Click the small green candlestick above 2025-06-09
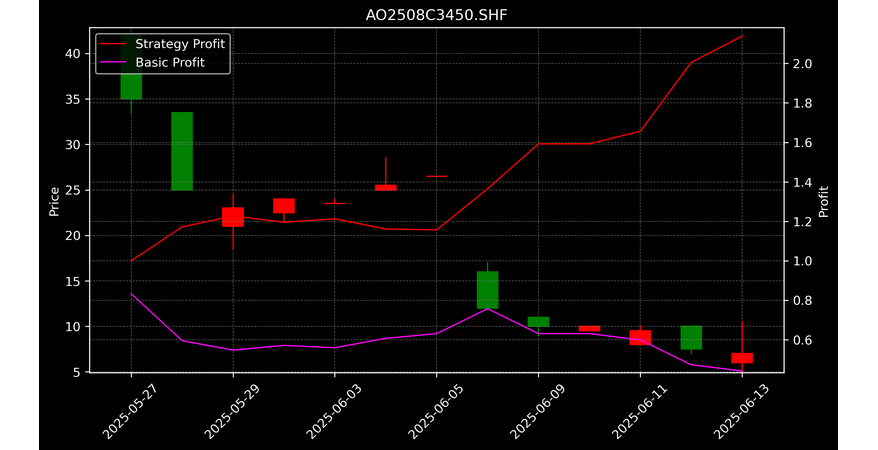Screen dimensions: 878x450 pos(539,322)
